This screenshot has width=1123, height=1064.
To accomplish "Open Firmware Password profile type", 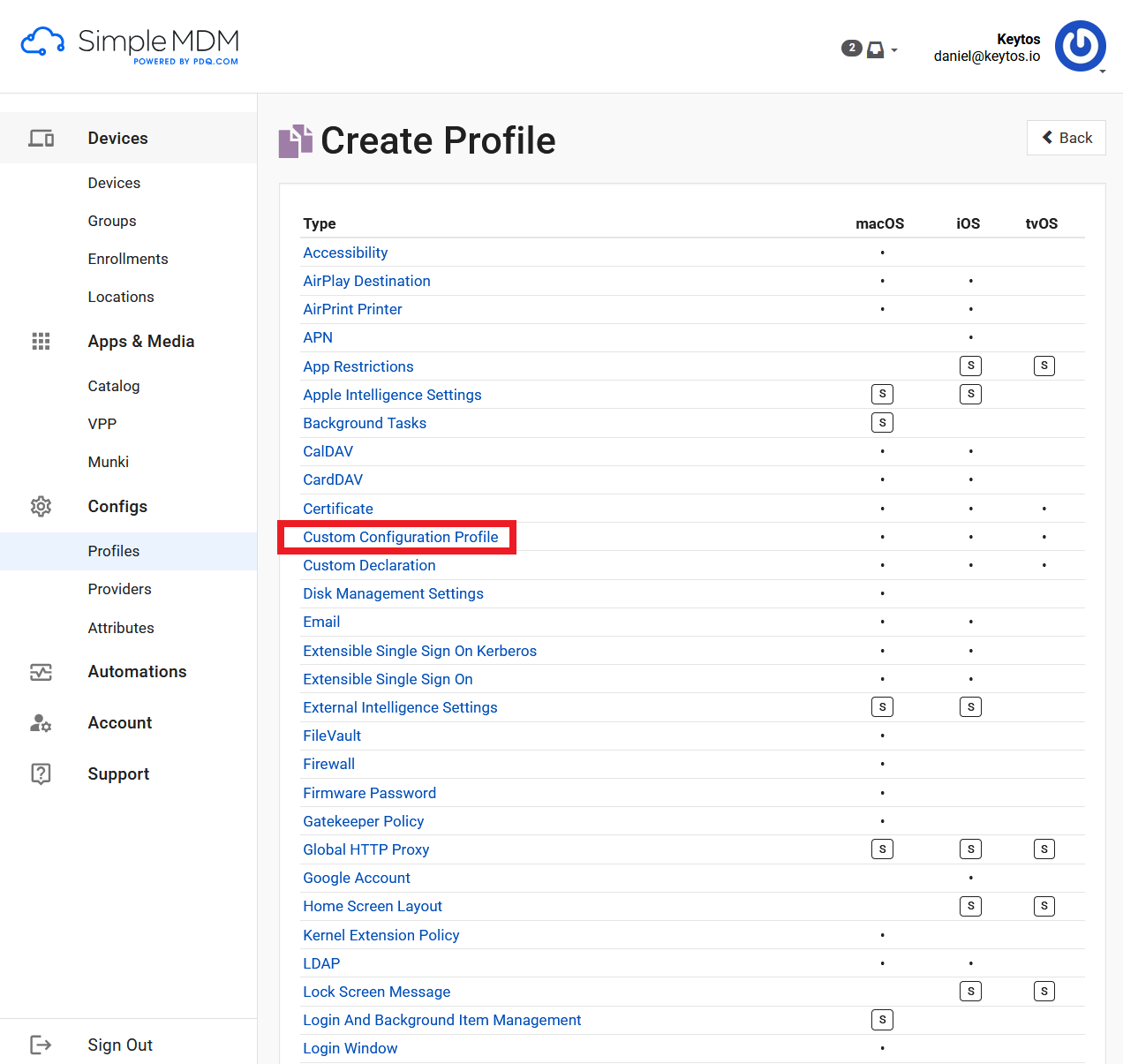I will [x=369, y=793].
